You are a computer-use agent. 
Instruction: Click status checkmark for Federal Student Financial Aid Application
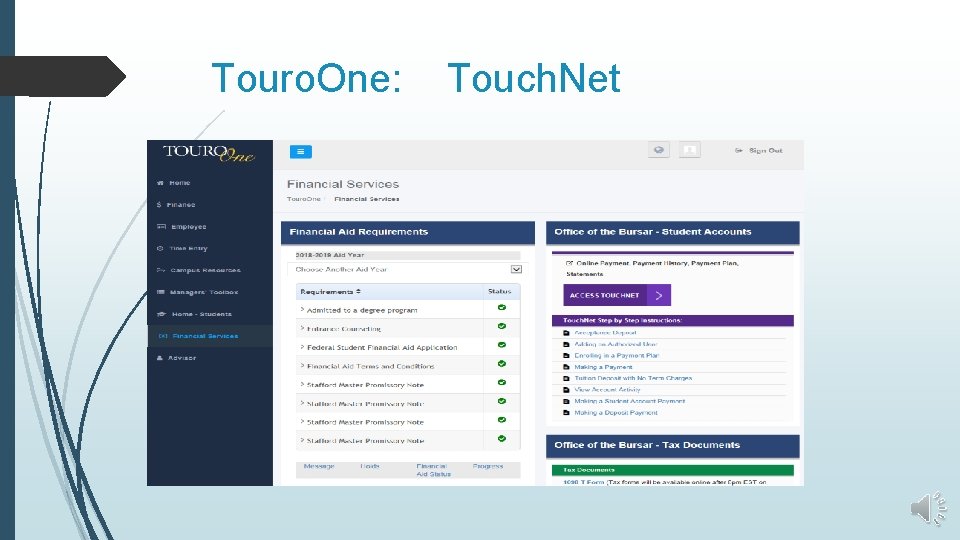[502, 345]
